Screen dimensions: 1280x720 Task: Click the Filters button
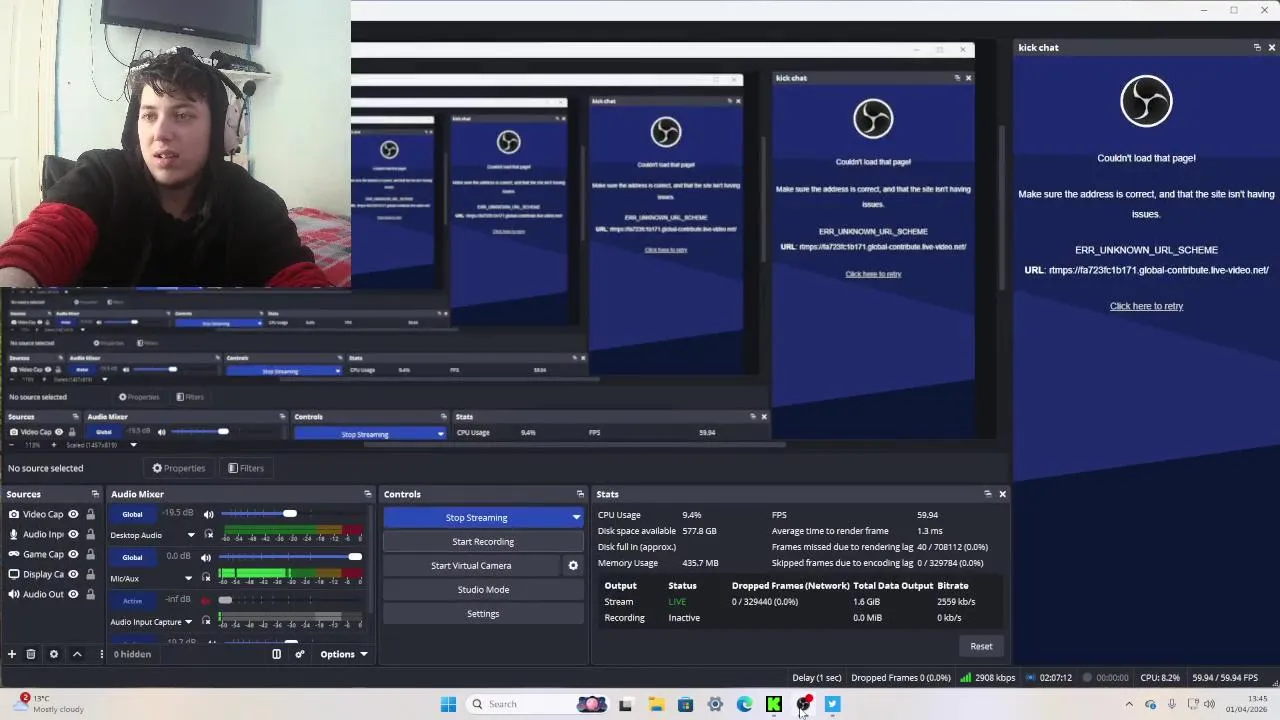(245, 468)
